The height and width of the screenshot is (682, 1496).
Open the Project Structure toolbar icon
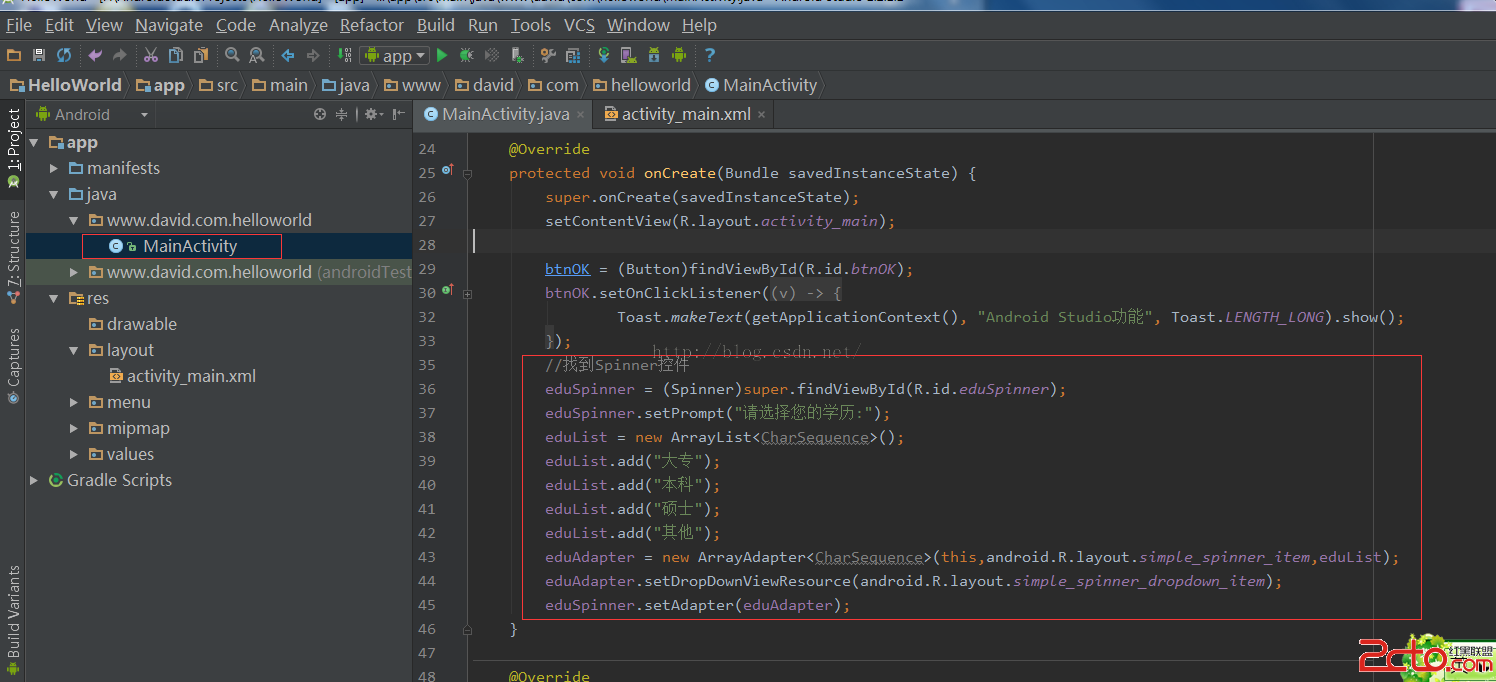tap(573, 56)
